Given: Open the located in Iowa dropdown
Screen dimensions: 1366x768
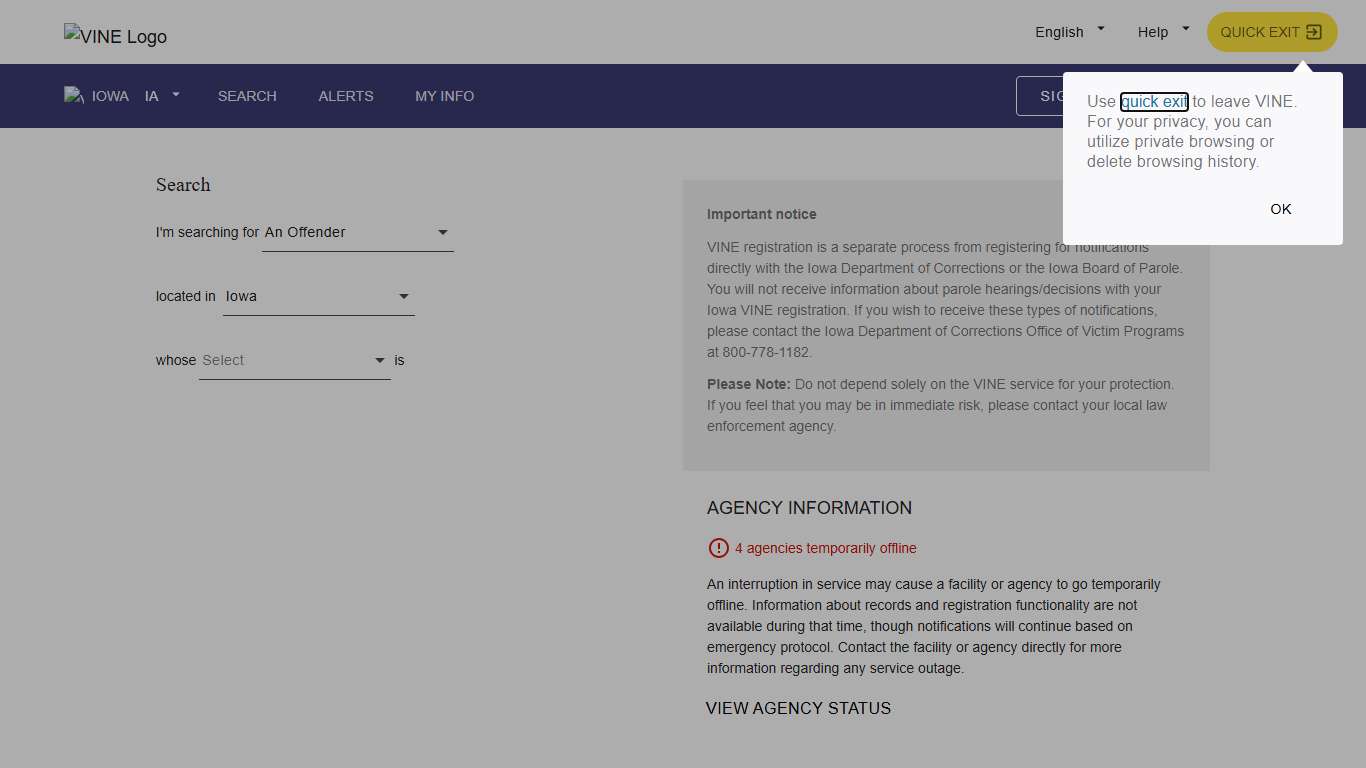Looking at the screenshot, I should [x=318, y=296].
